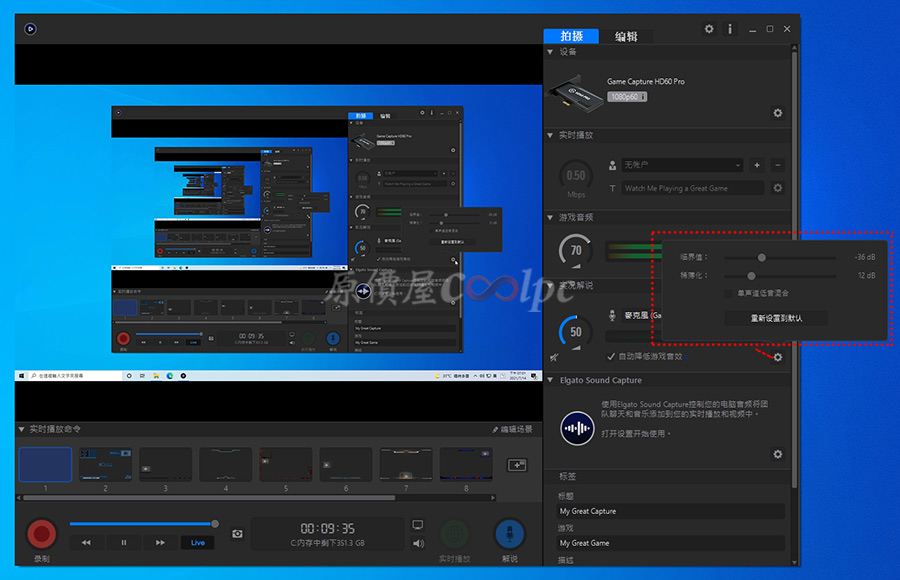Toggle the Live button
The height and width of the screenshot is (580, 900).
[197, 543]
